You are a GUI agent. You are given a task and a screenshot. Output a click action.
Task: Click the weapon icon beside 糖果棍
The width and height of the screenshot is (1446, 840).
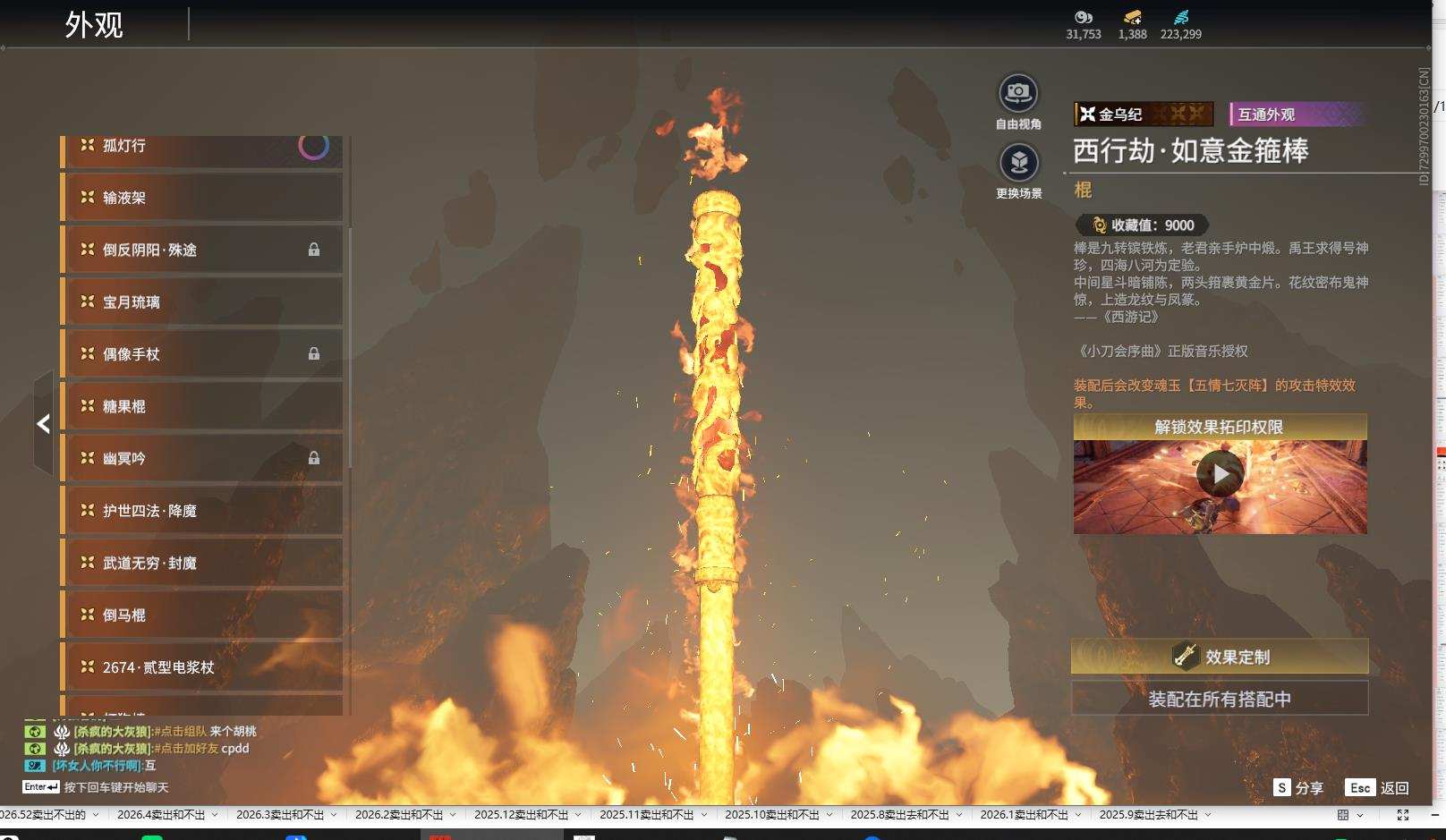click(x=88, y=406)
